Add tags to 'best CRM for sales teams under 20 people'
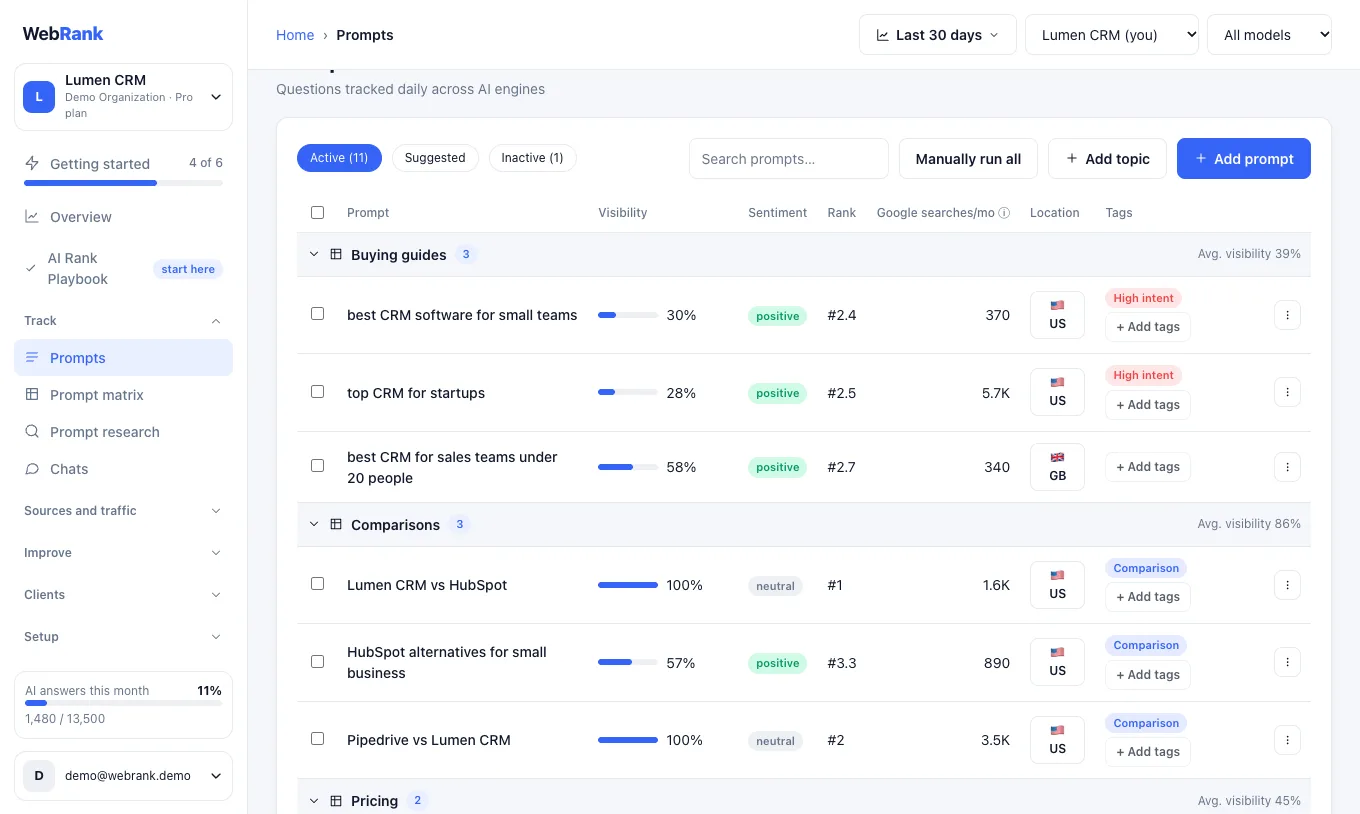 pos(1147,467)
